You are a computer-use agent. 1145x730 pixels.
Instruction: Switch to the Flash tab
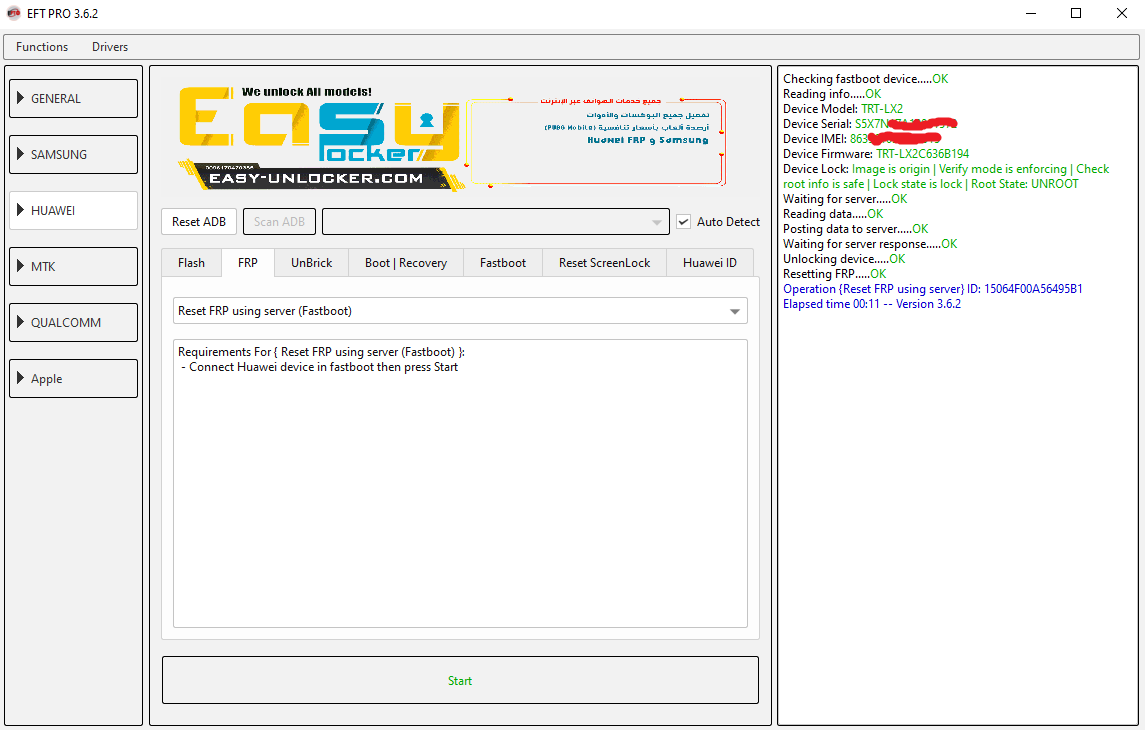[x=191, y=263]
